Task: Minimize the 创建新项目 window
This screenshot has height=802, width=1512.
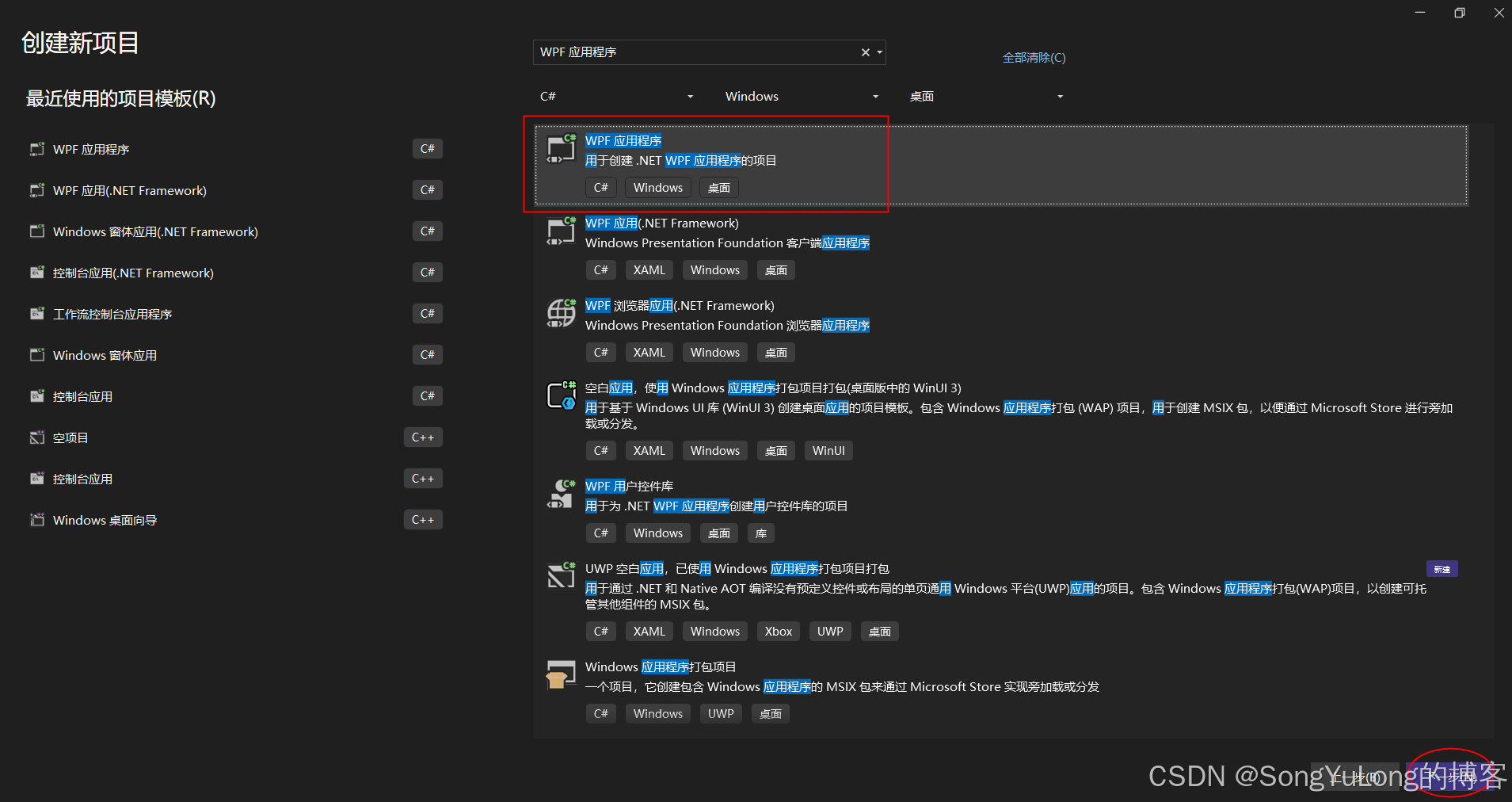Action: (1420, 13)
